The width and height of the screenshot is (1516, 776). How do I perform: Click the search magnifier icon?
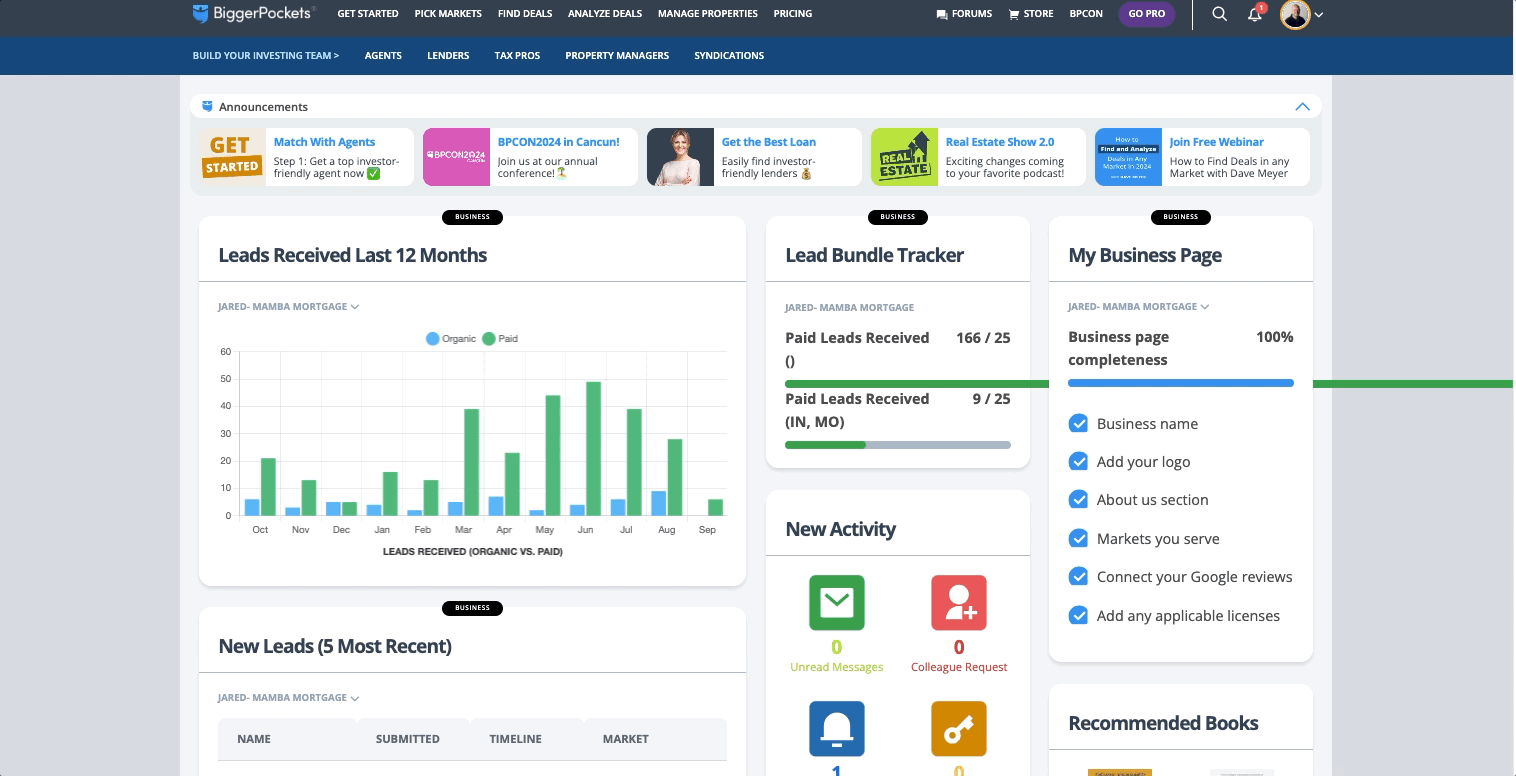point(1219,14)
